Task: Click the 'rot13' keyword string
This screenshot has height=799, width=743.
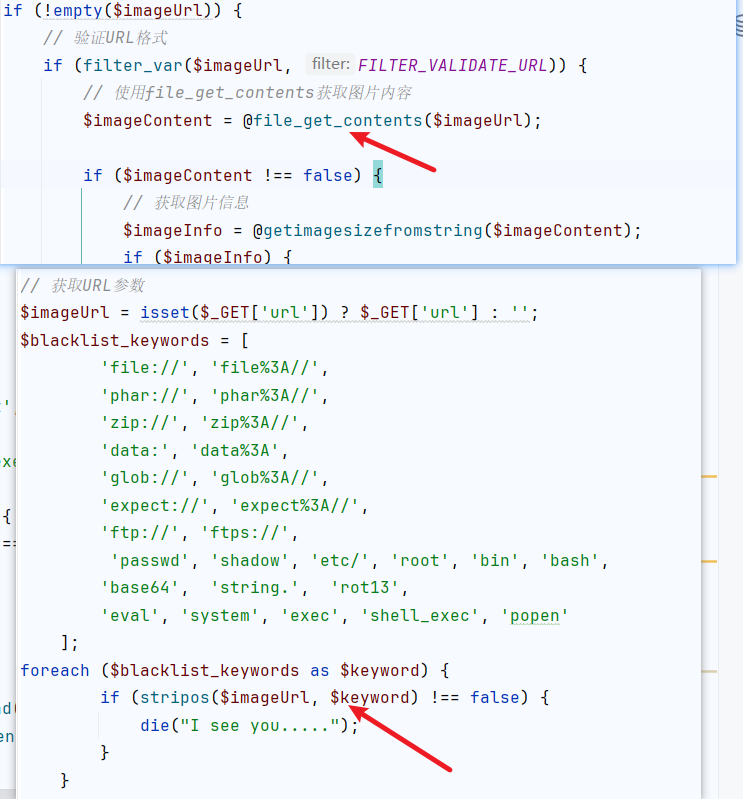Action: click(365, 588)
